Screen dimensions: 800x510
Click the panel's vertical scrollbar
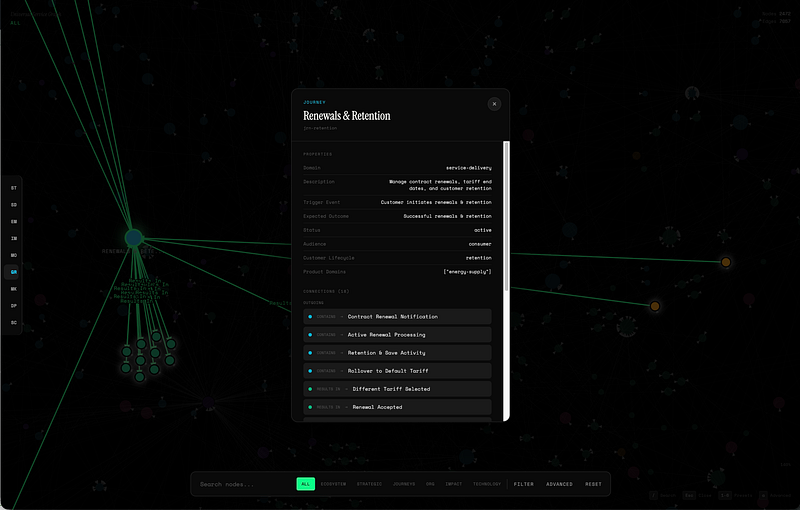click(506, 216)
